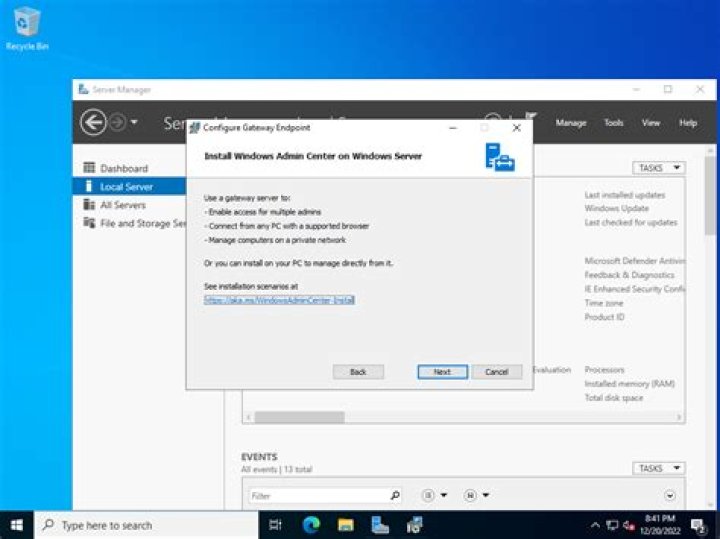Viewport: 720px width, 539px height.
Task: Click the Events Filter input field
Action: point(318,495)
